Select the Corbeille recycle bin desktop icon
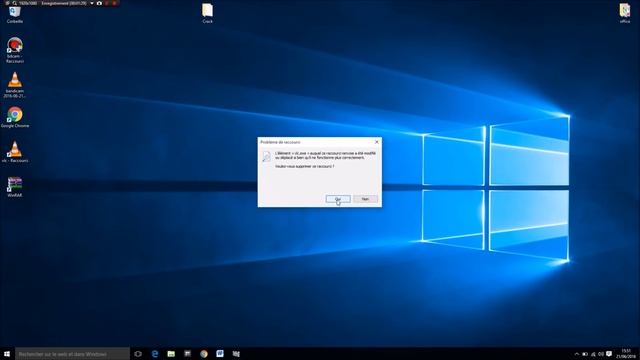 (x=15, y=14)
